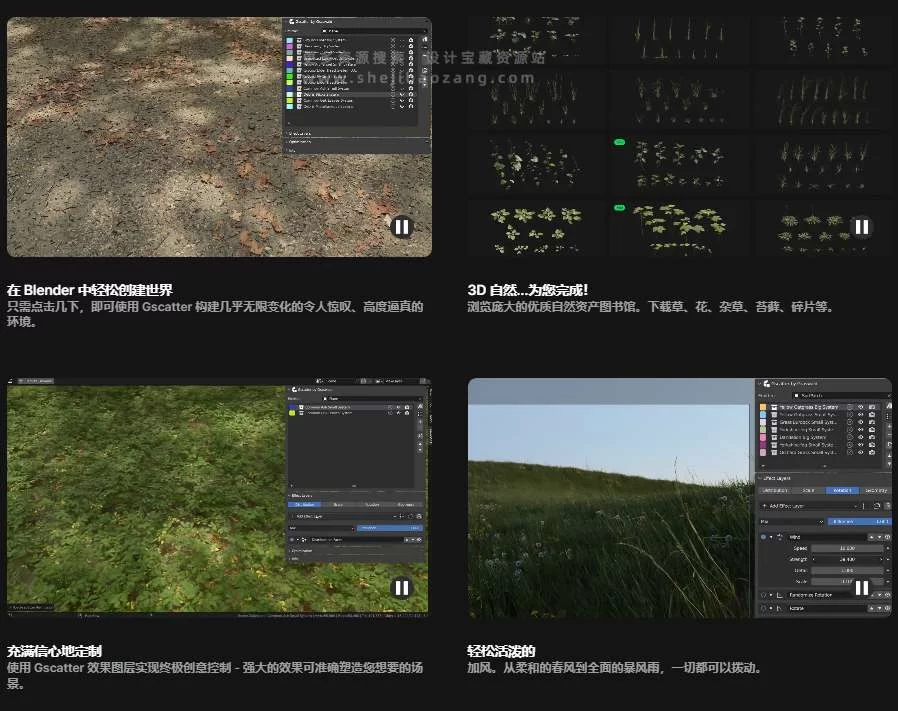Pause the 3D nature asset library video
The height and width of the screenshot is (711, 898).
(x=861, y=227)
